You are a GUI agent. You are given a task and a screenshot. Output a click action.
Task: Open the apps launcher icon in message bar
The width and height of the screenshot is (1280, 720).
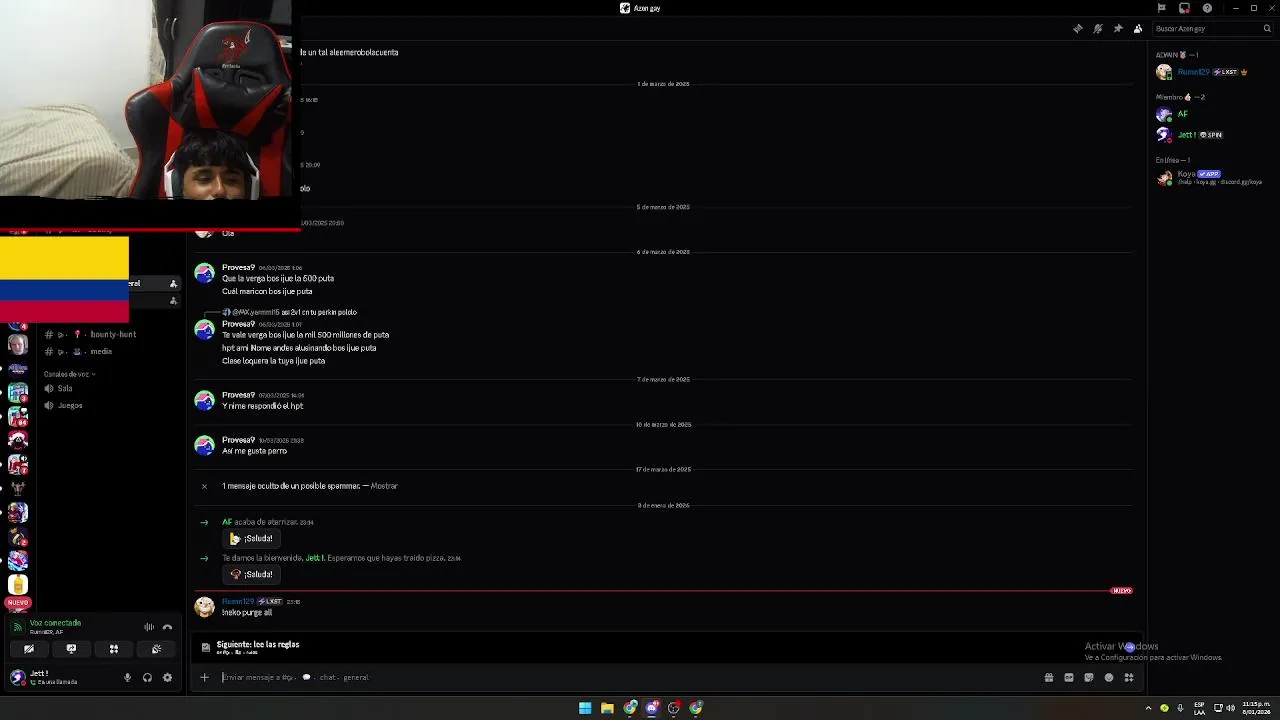coord(1128,678)
